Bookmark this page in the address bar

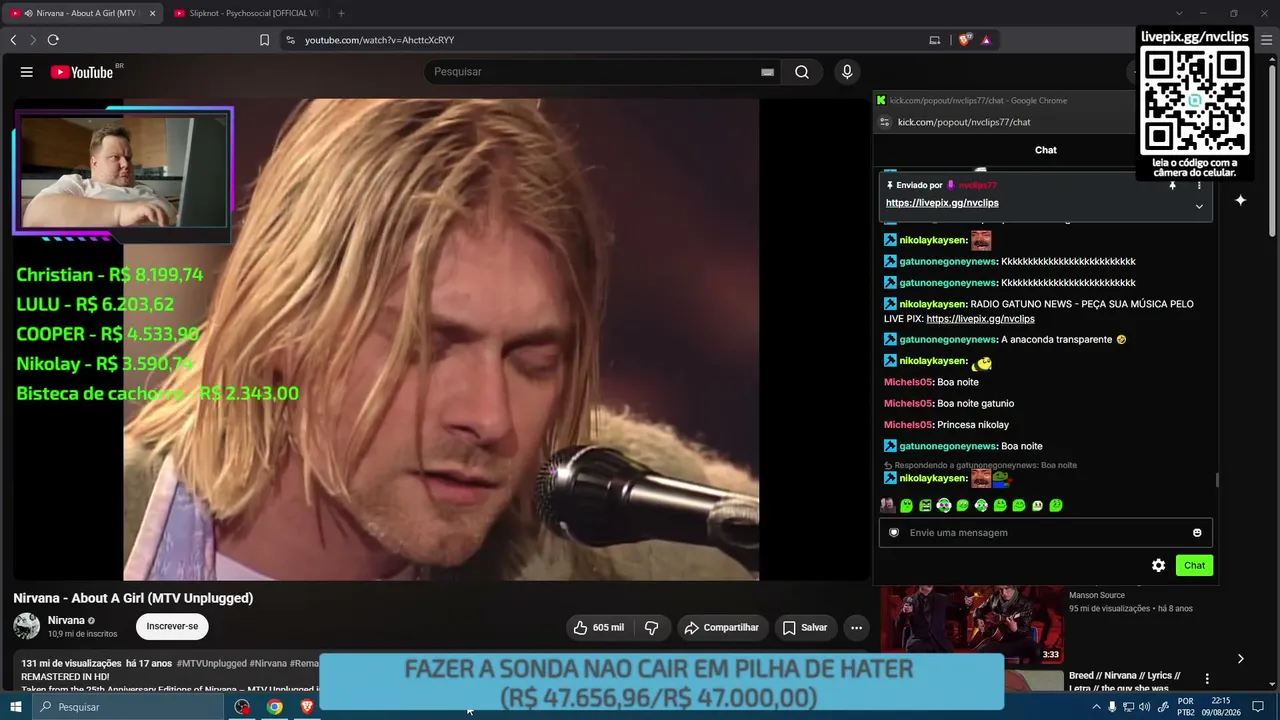pos(264,40)
